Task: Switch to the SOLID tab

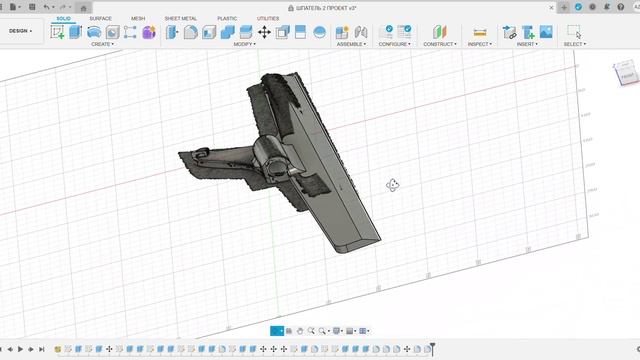Action: [x=64, y=18]
